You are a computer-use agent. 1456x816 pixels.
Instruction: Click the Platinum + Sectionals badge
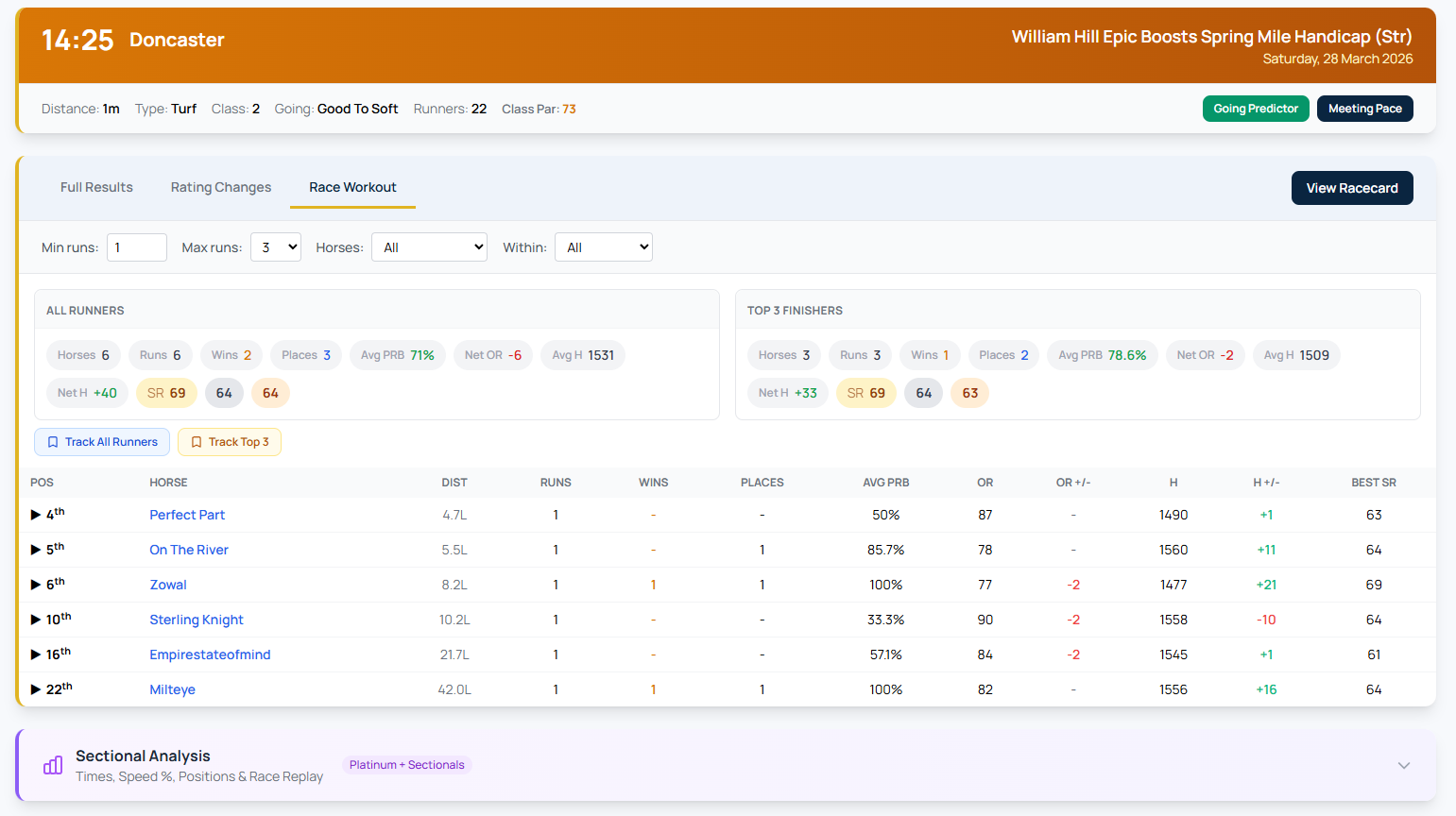point(407,765)
